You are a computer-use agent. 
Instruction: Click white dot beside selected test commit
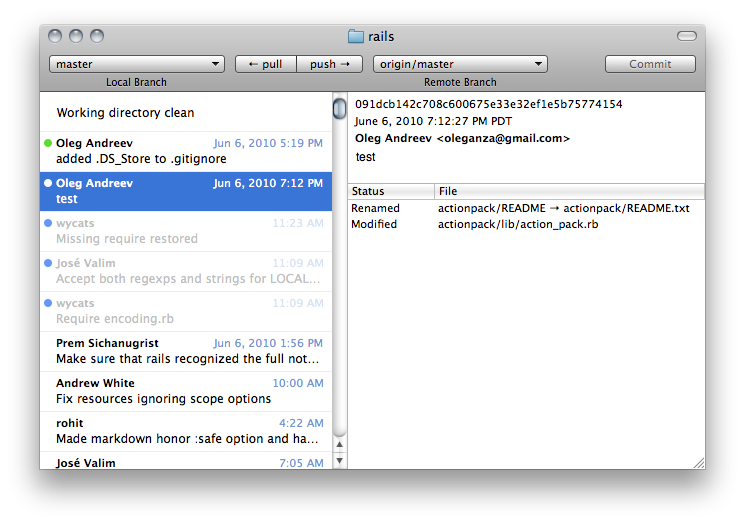pos(48,183)
